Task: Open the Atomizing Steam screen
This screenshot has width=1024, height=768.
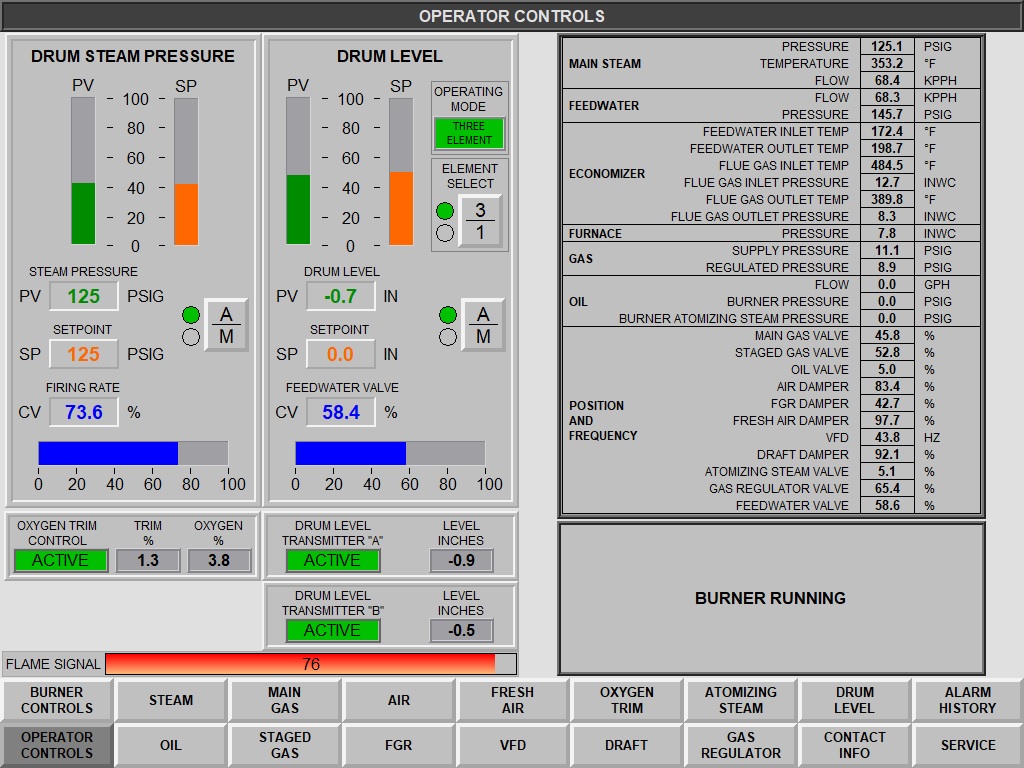Action: pyautogui.click(x=740, y=700)
